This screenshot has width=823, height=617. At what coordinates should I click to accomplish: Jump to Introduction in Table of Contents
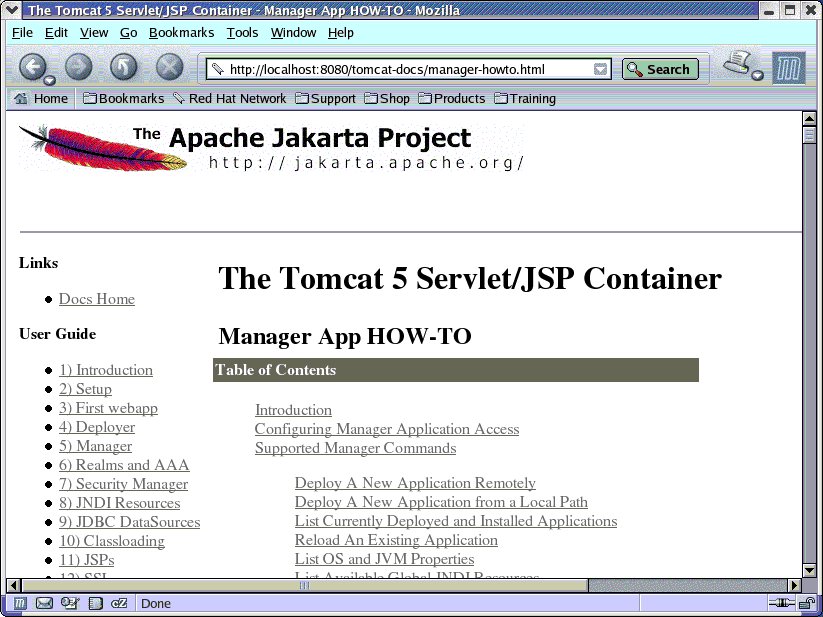tap(293, 410)
